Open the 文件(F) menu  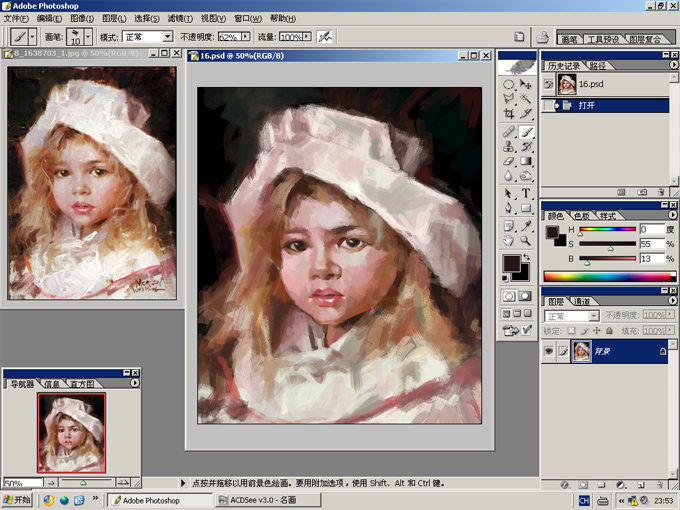[16, 18]
